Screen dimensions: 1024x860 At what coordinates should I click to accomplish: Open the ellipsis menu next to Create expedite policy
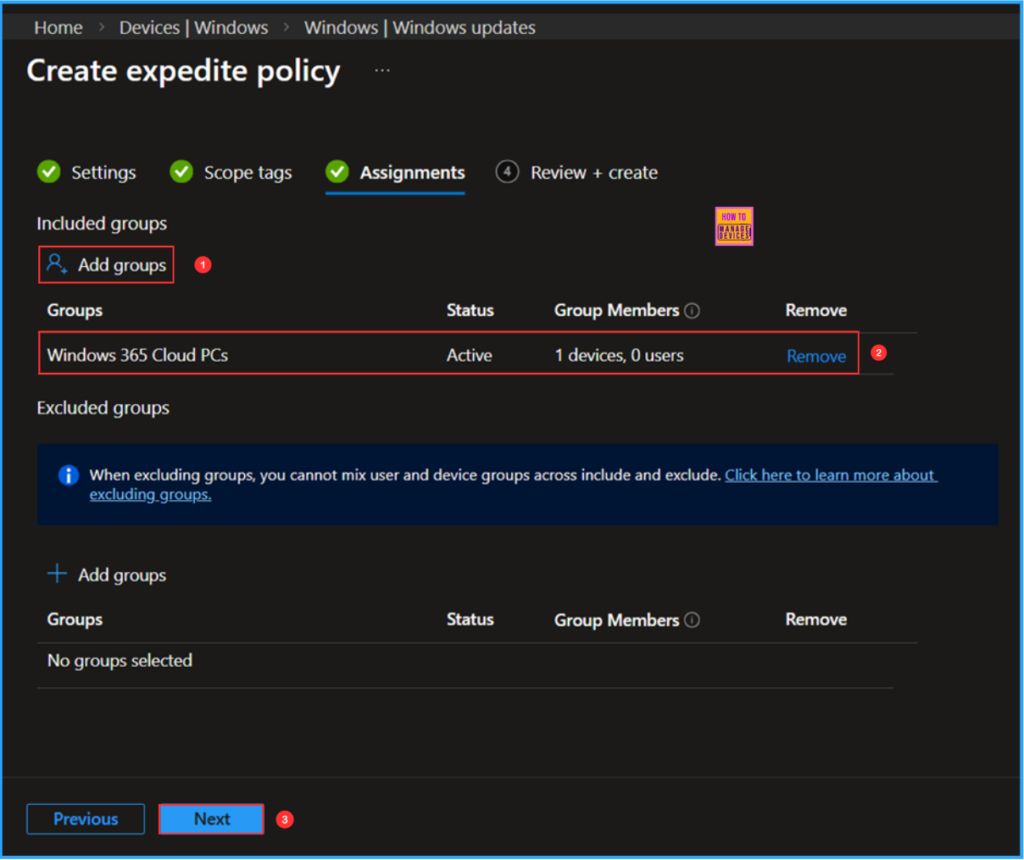382,70
